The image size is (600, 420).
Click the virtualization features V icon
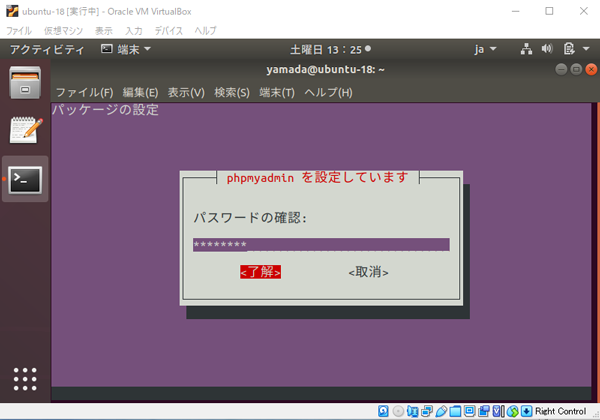pyautogui.click(x=498, y=411)
